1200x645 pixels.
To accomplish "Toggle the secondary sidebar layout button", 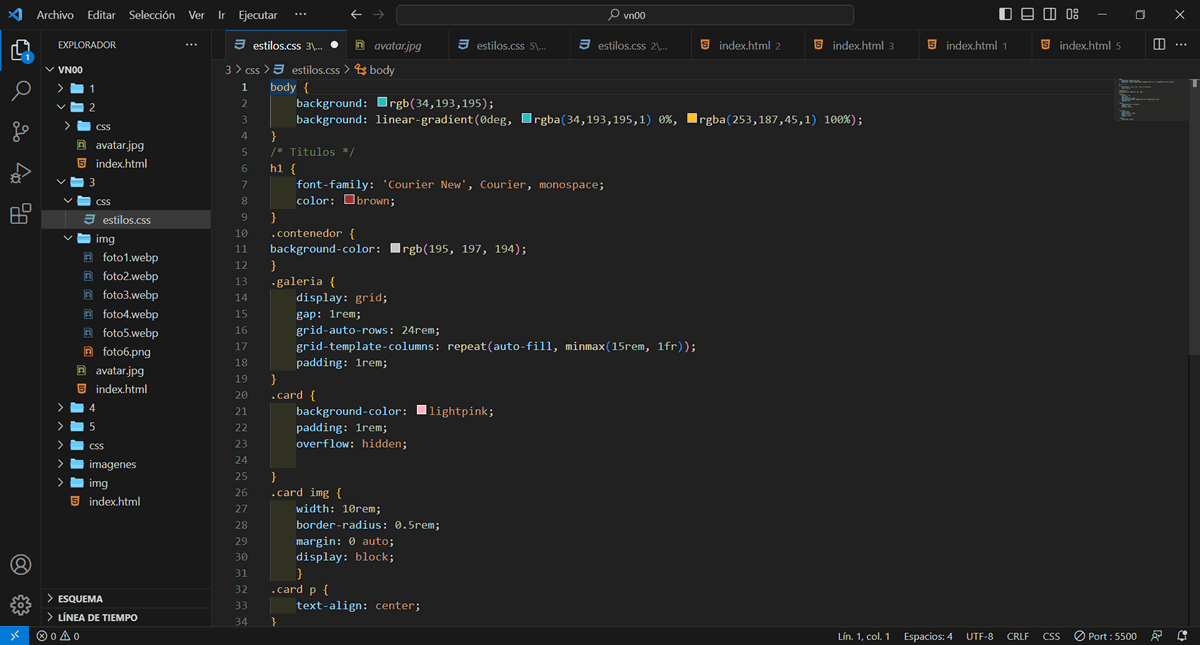I will point(1050,15).
